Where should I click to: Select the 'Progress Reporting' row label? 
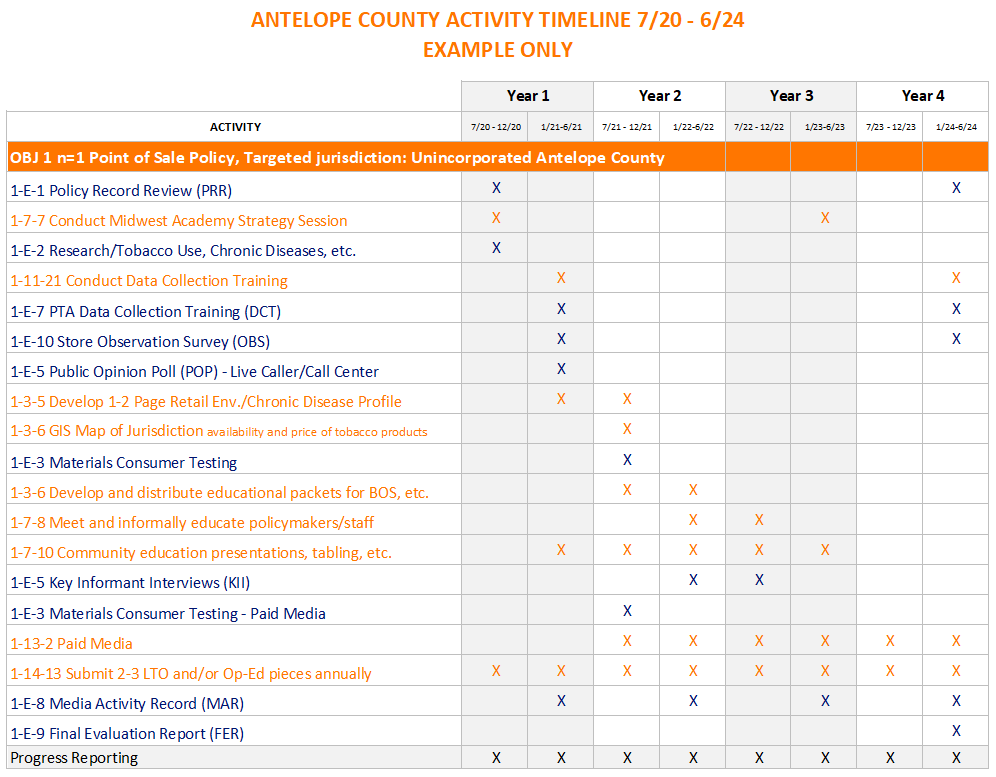74,758
